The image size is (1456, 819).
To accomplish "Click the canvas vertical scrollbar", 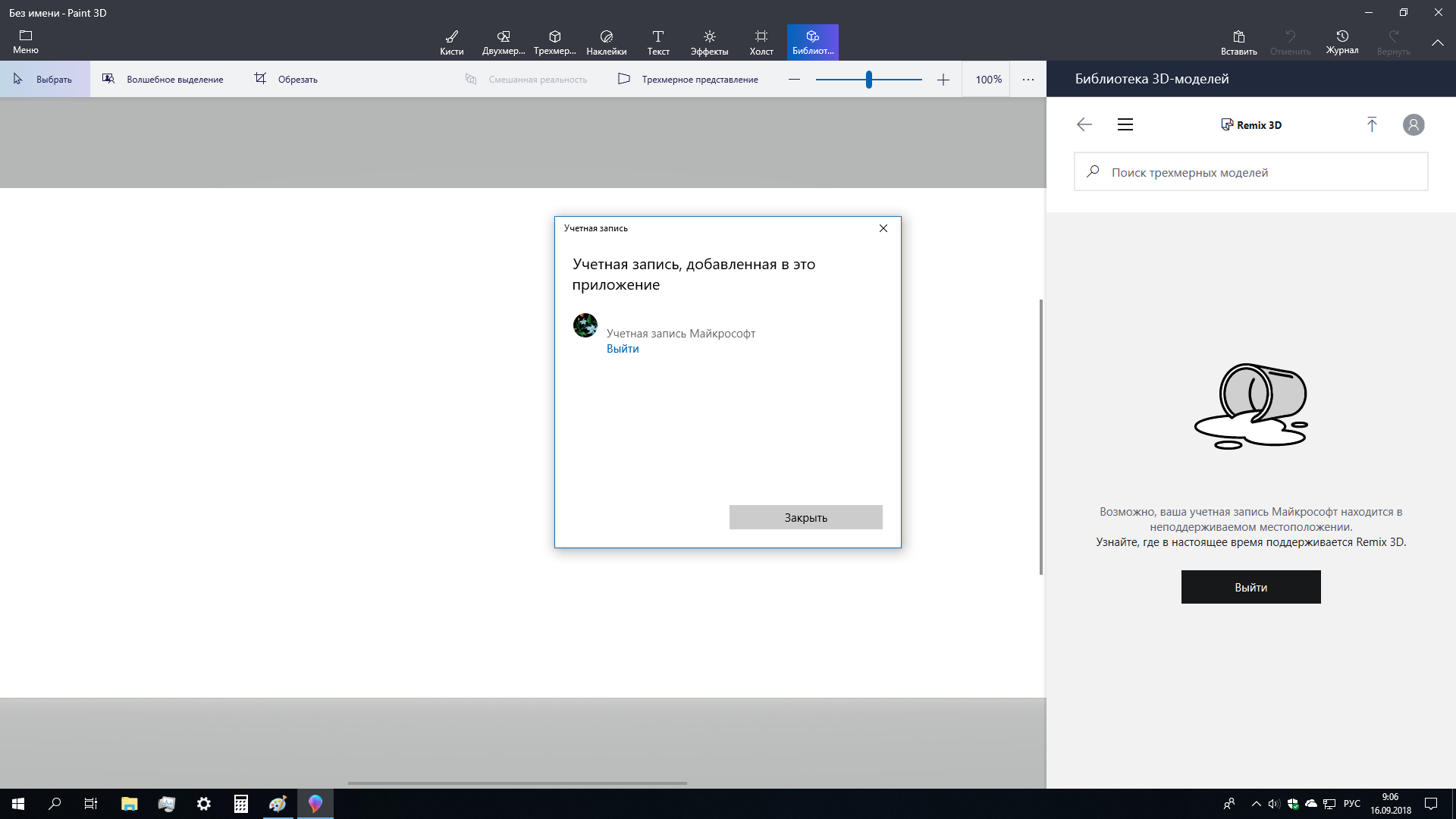I will pyautogui.click(x=1041, y=437).
